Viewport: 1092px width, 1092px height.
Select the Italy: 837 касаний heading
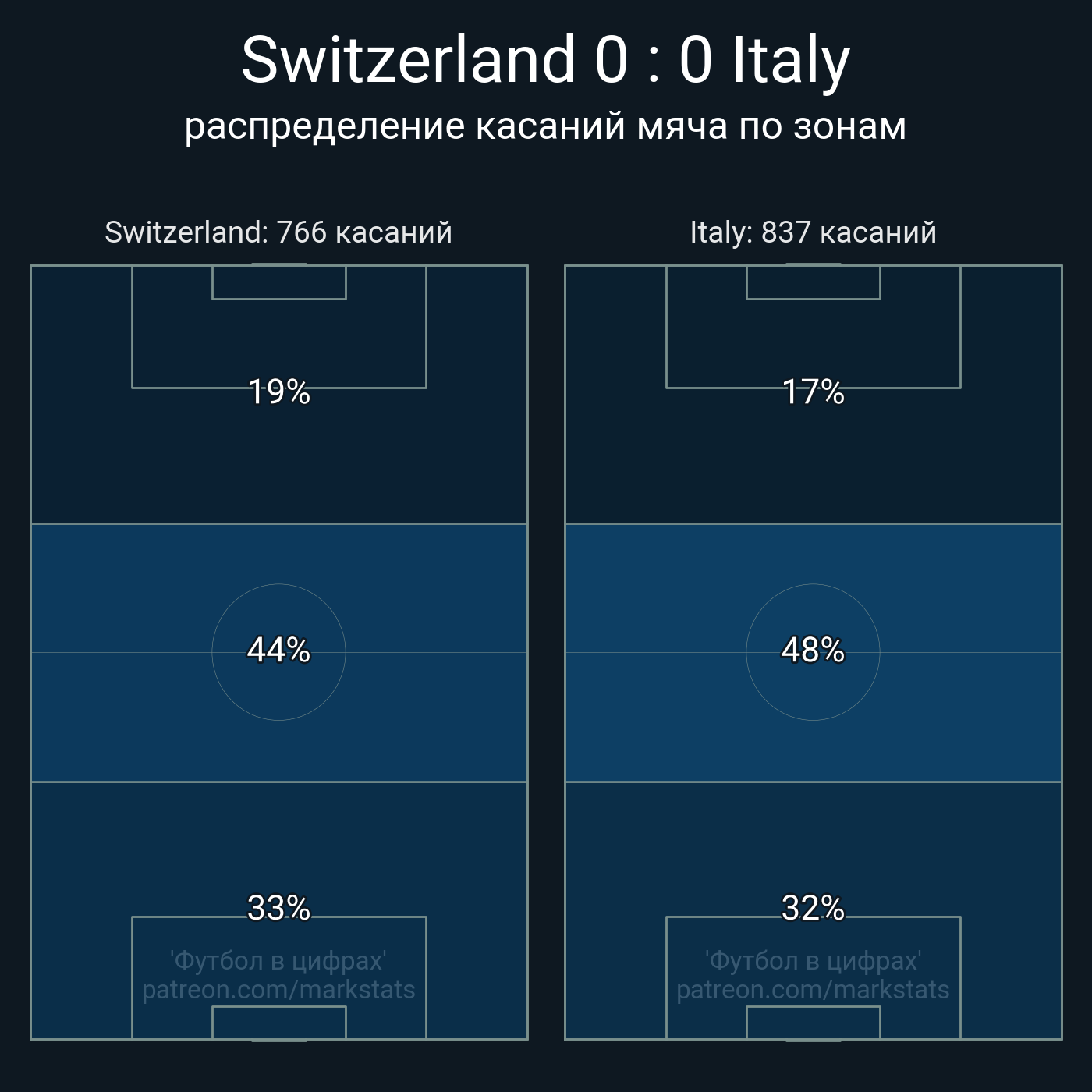(813, 232)
